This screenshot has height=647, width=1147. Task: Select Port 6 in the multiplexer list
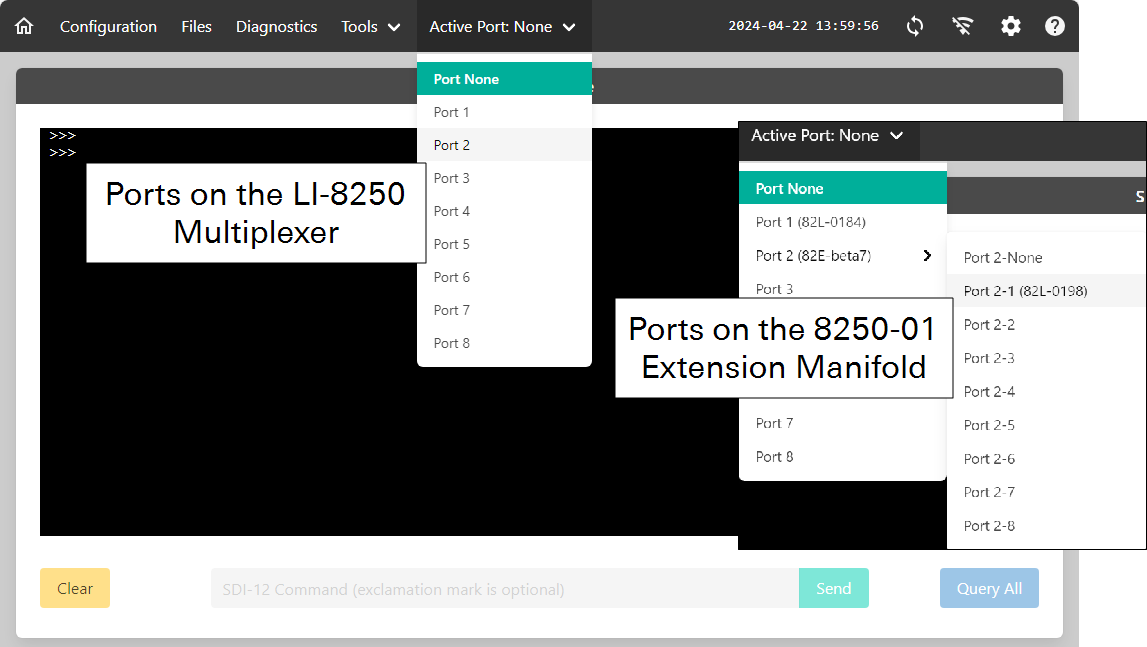(504, 277)
